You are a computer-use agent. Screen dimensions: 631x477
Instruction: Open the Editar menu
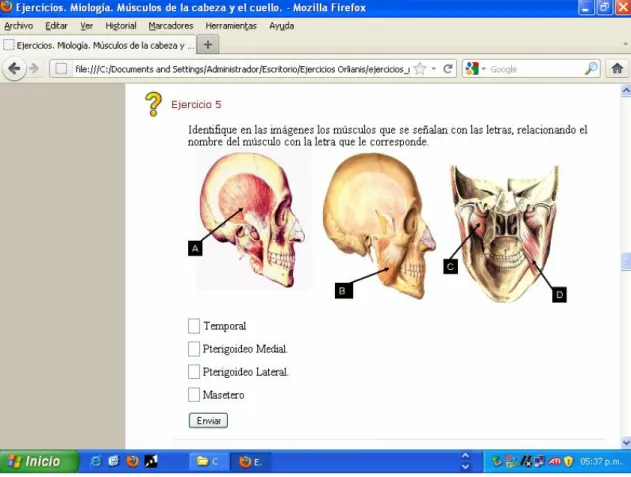point(56,26)
